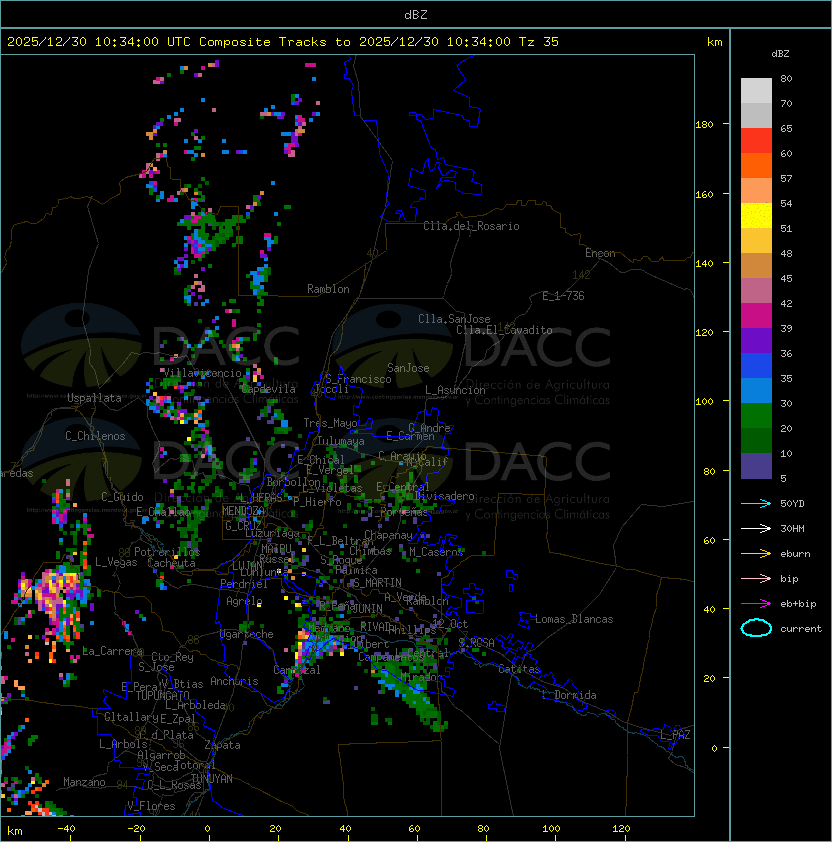Pick the red swatch below 65 dBZ
Screen dimensions: 832x842
[x=756, y=141]
